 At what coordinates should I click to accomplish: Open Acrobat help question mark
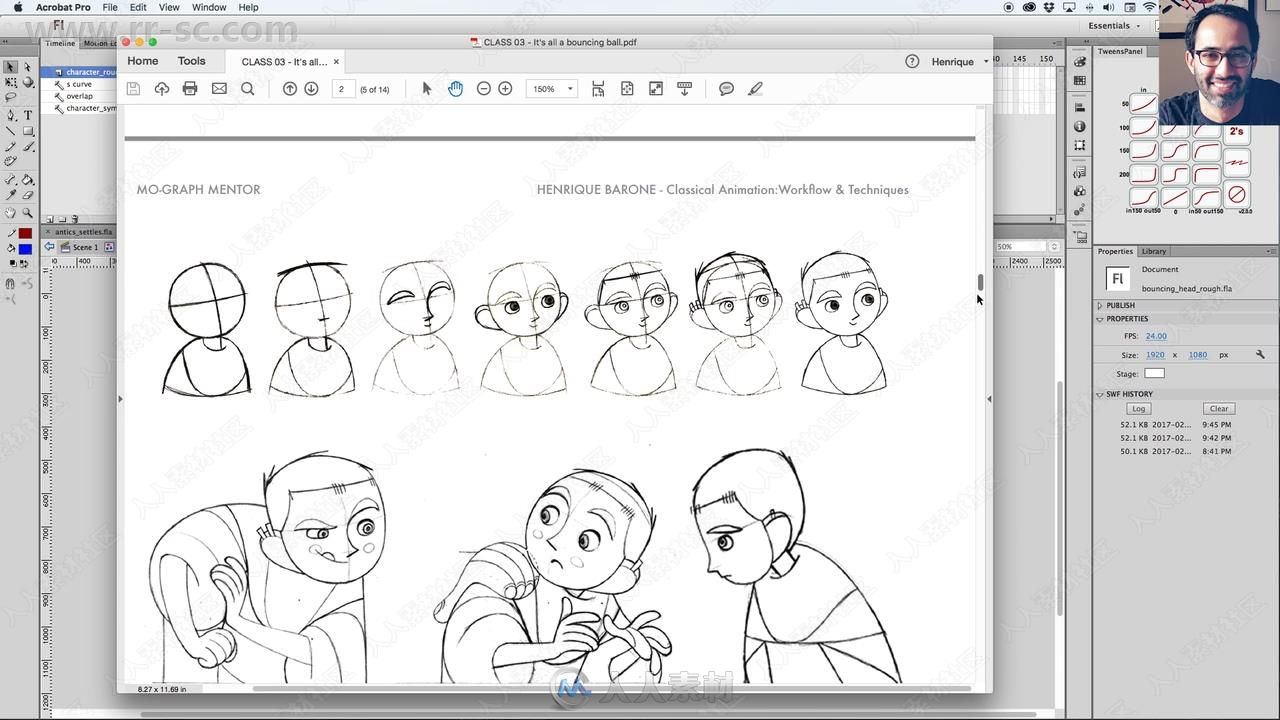pyautogui.click(x=912, y=61)
